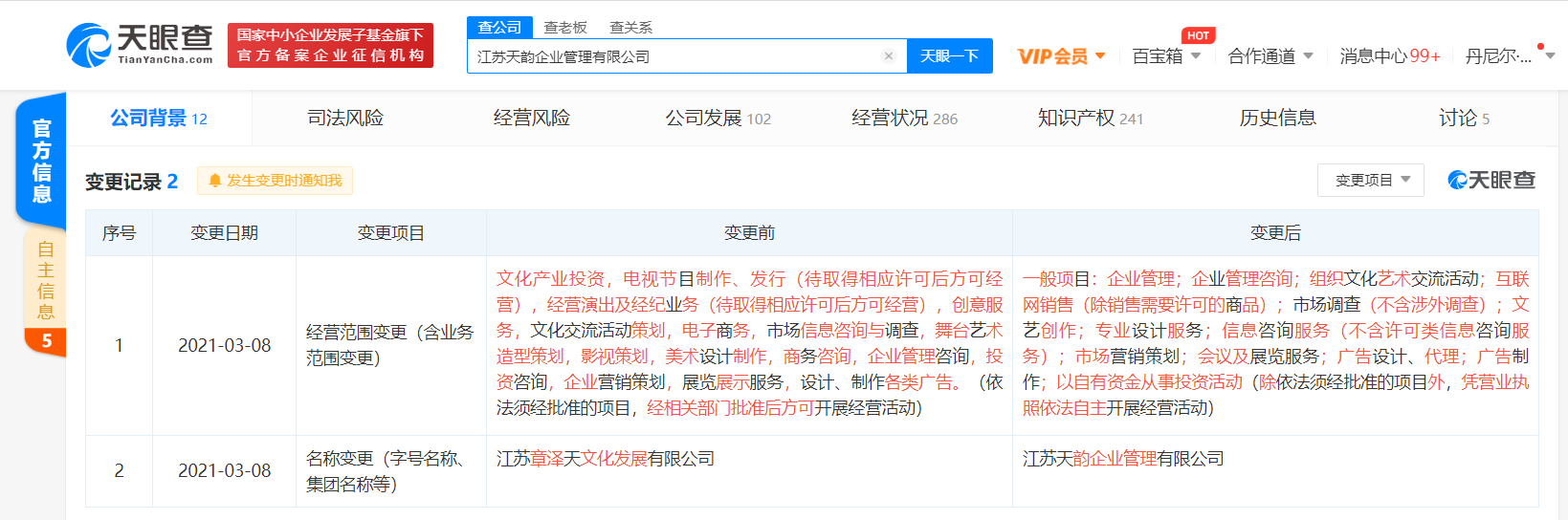Expand the VIP会员 dropdown menu
The width and height of the screenshot is (1568, 520).
(x=1061, y=56)
